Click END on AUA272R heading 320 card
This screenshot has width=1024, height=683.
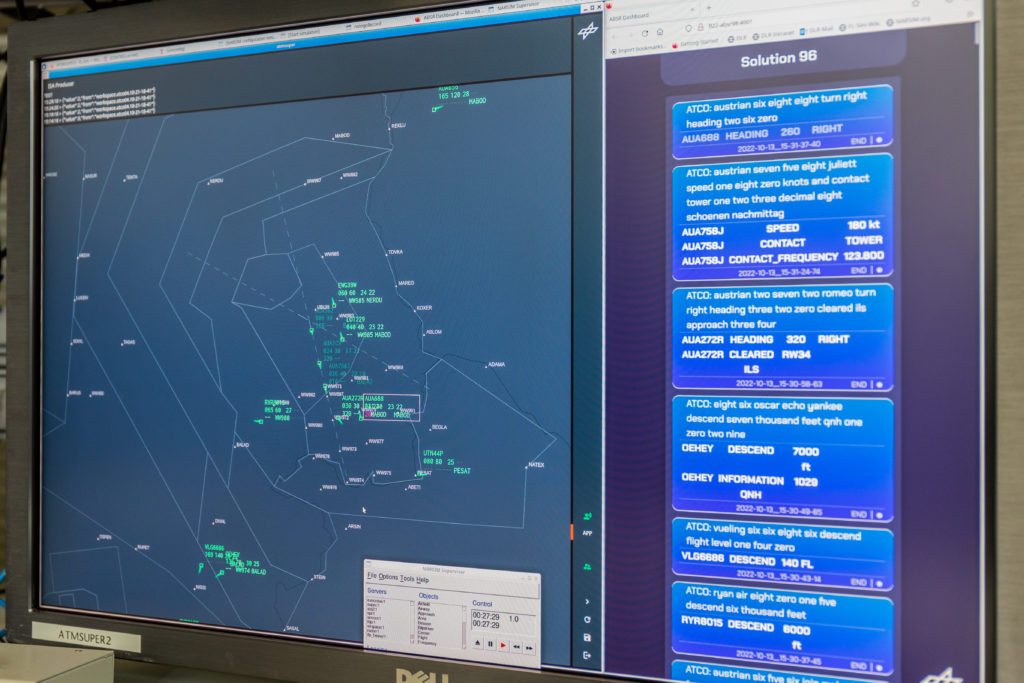pos(859,385)
